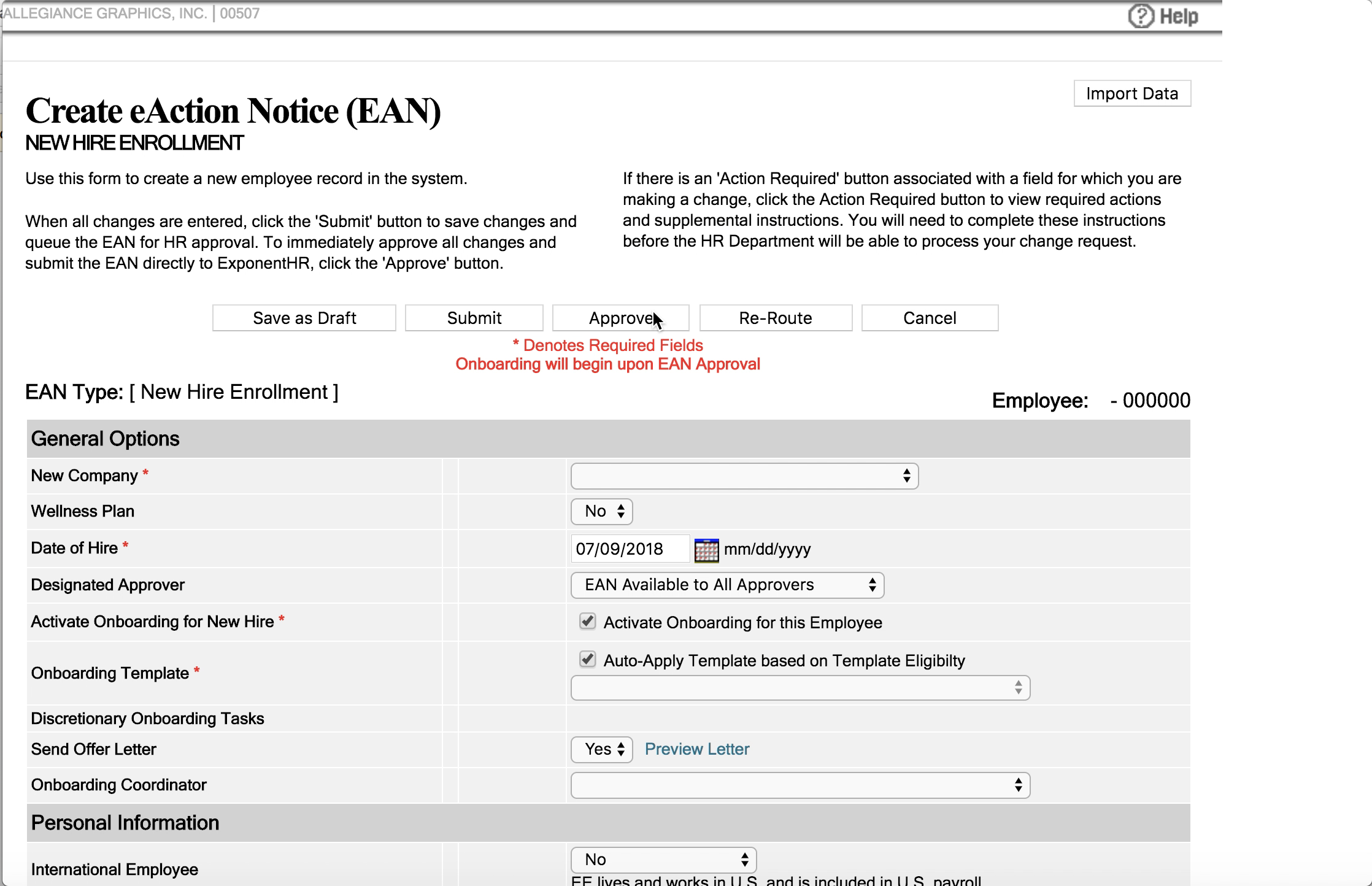Click the 'Employee: - 000000' text
This screenshot has width=1372, height=886.
pyautogui.click(x=1091, y=401)
